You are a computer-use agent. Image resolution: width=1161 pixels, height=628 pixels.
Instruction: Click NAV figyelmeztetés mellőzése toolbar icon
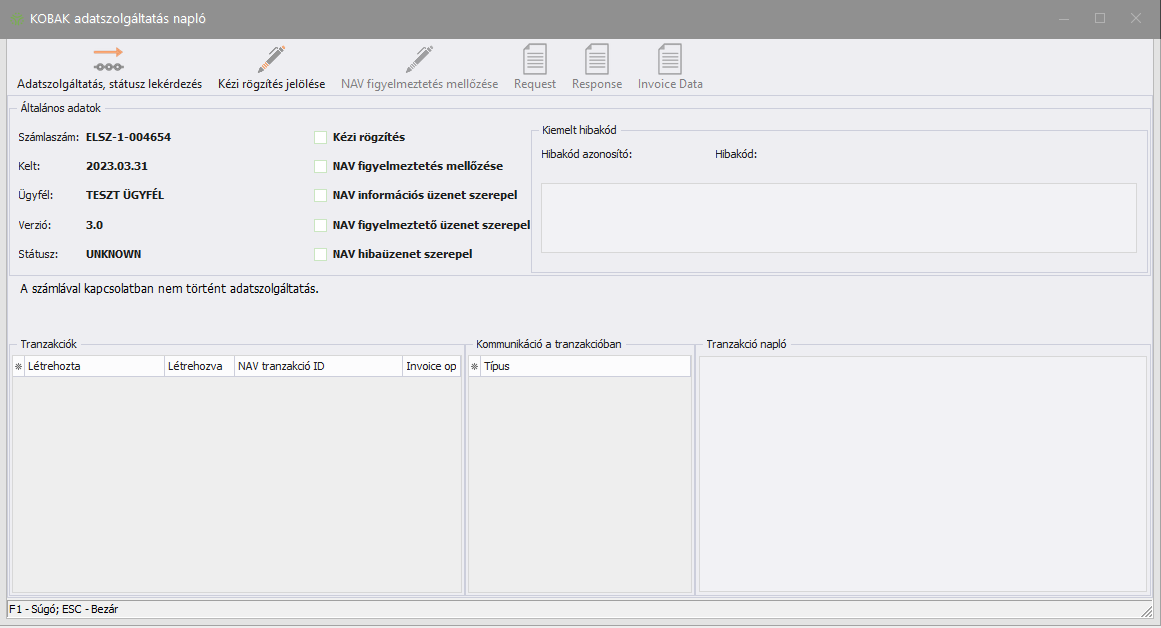[x=419, y=59]
